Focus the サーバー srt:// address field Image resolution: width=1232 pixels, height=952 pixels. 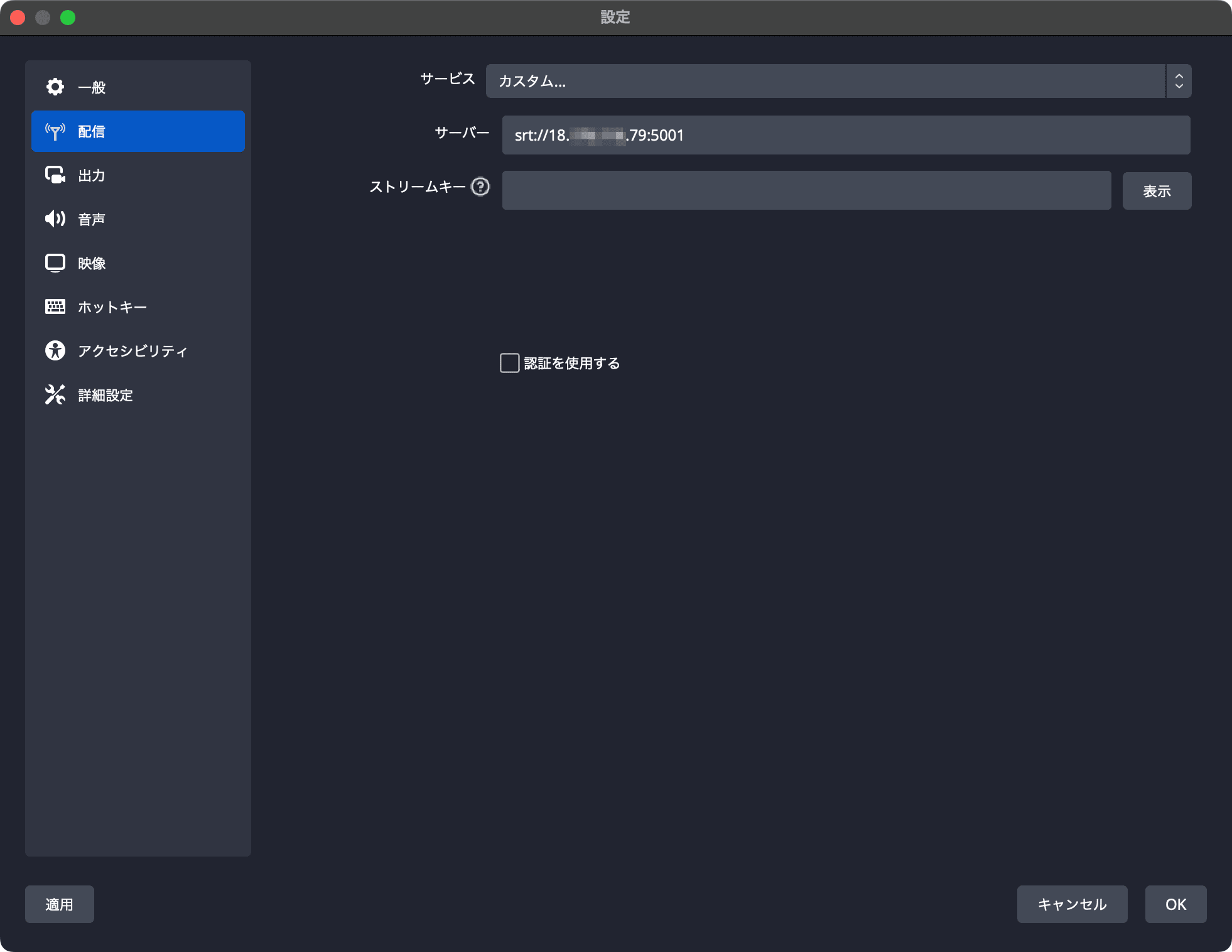[846, 135]
